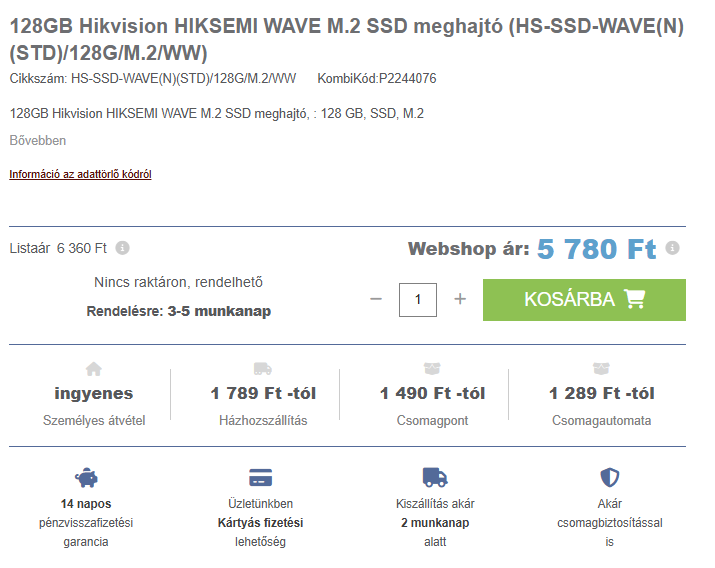Click the 1 490 Ft -tól price
715x568 pixels.
click(432, 393)
